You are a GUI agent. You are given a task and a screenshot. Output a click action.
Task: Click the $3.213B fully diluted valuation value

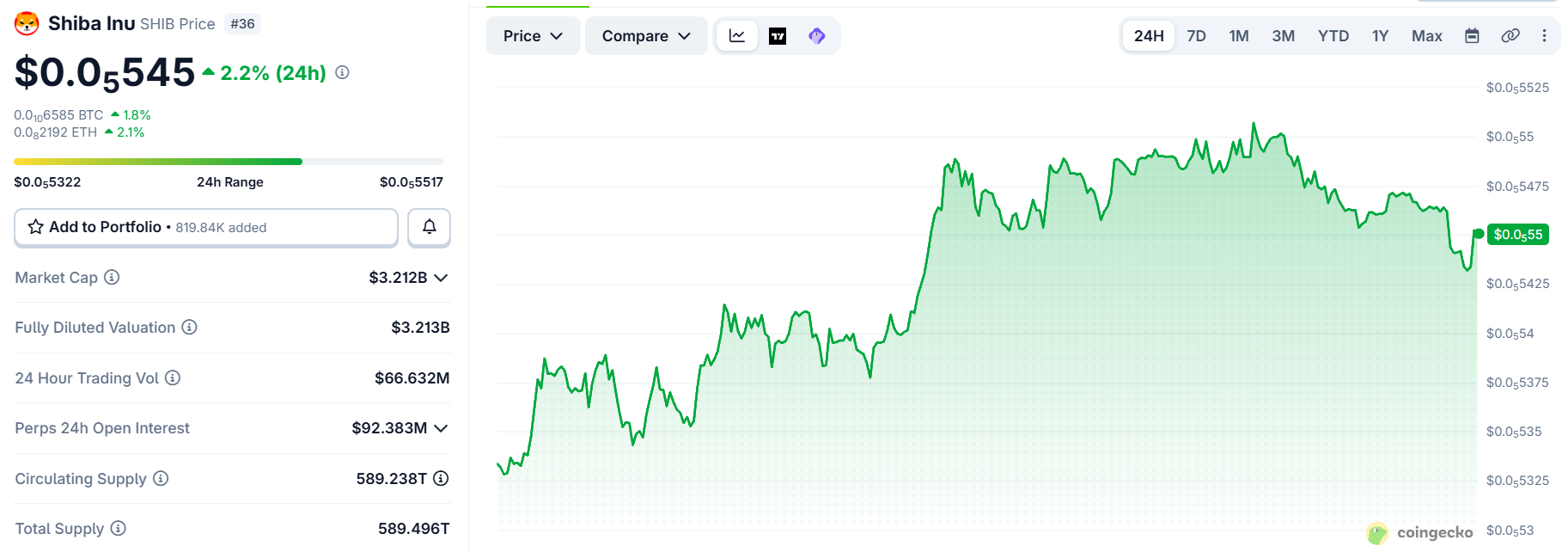pyautogui.click(x=421, y=328)
